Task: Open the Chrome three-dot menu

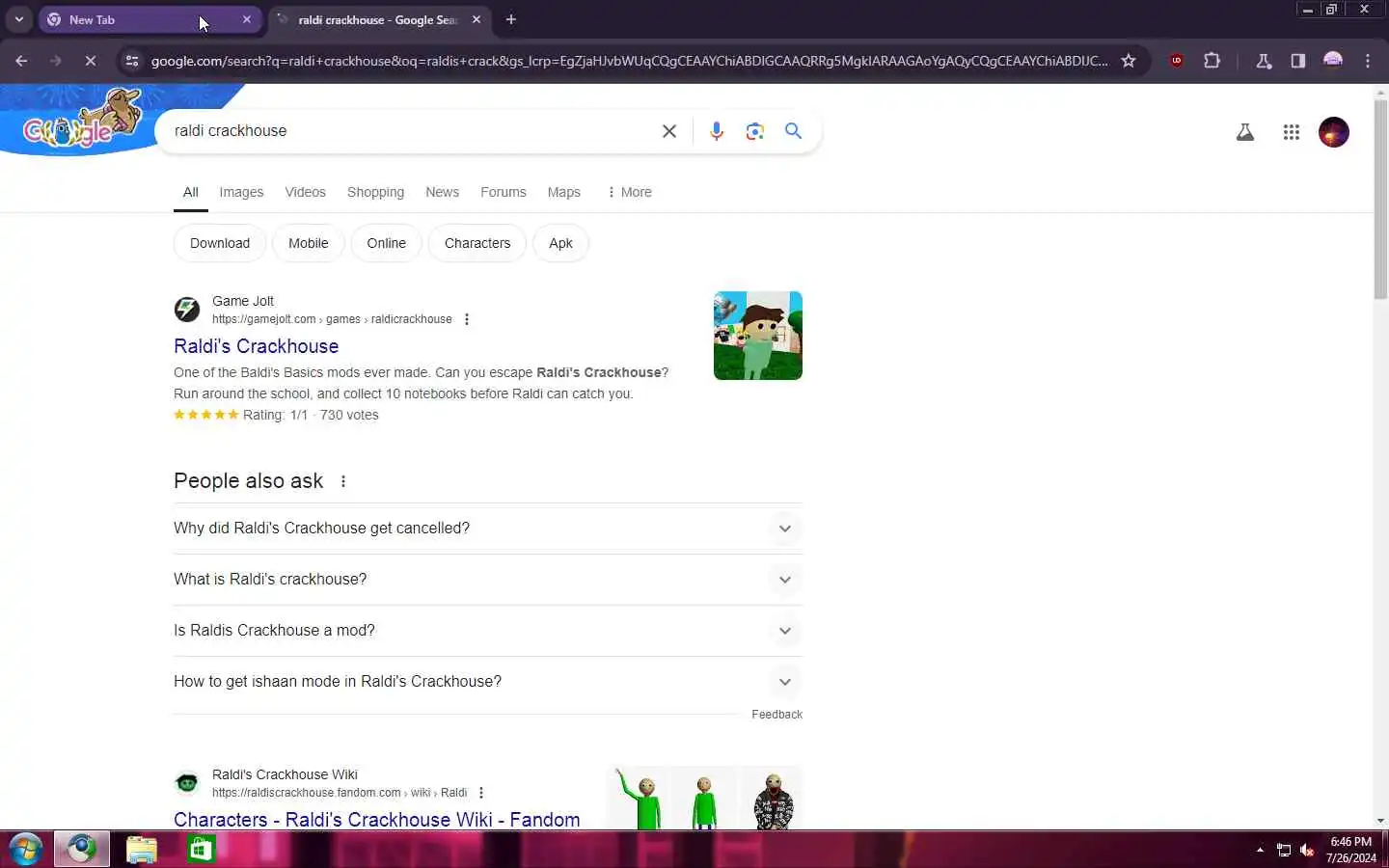Action: click(x=1368, y=61)
